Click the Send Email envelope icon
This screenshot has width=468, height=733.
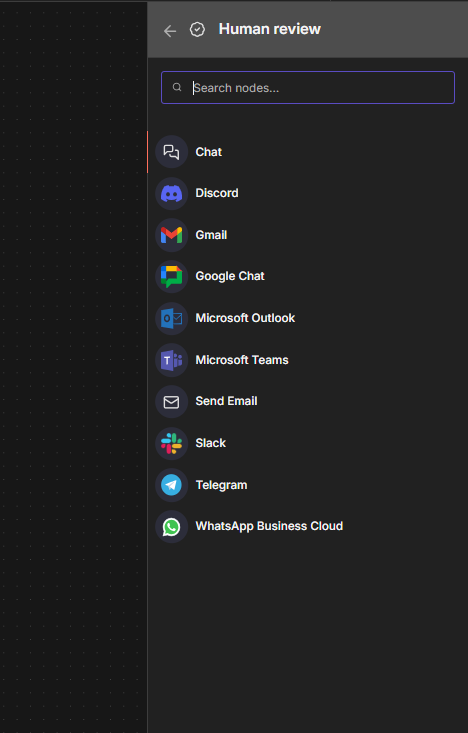pos(171,402)
